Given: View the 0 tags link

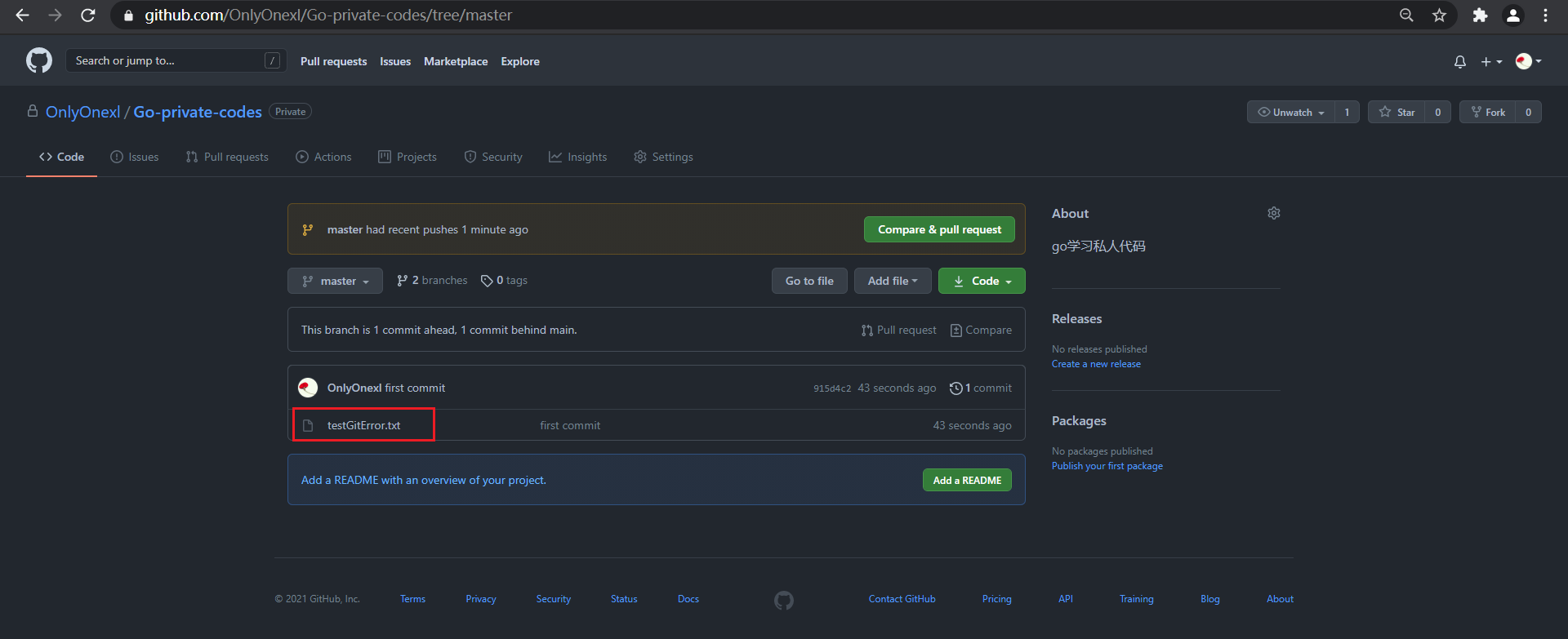Looking at the screenshot, I should pyautogui.click(x=505, y=281).
